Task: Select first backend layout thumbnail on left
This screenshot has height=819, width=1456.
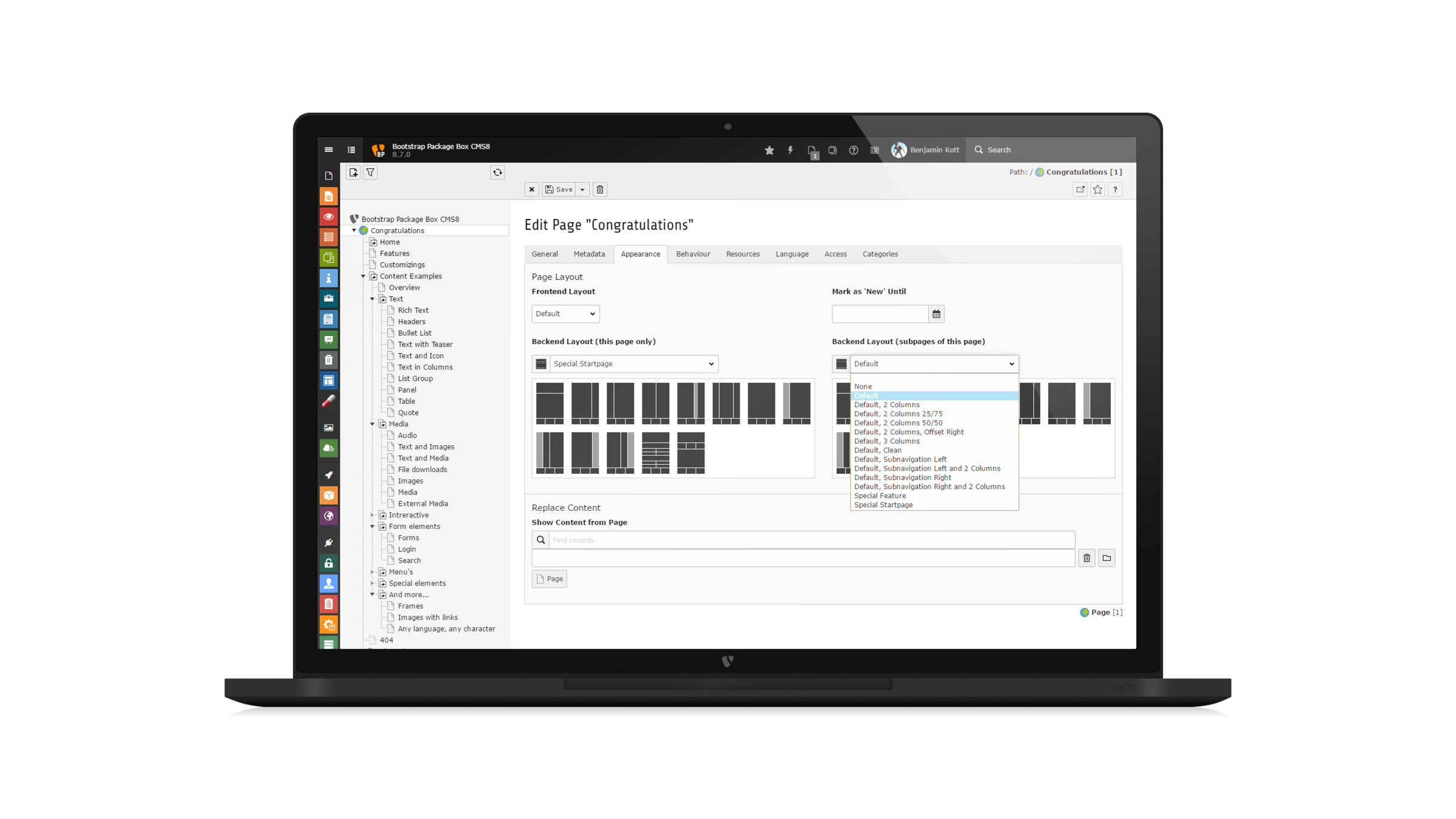Action: pyautogui.click(x=550, y=403)
